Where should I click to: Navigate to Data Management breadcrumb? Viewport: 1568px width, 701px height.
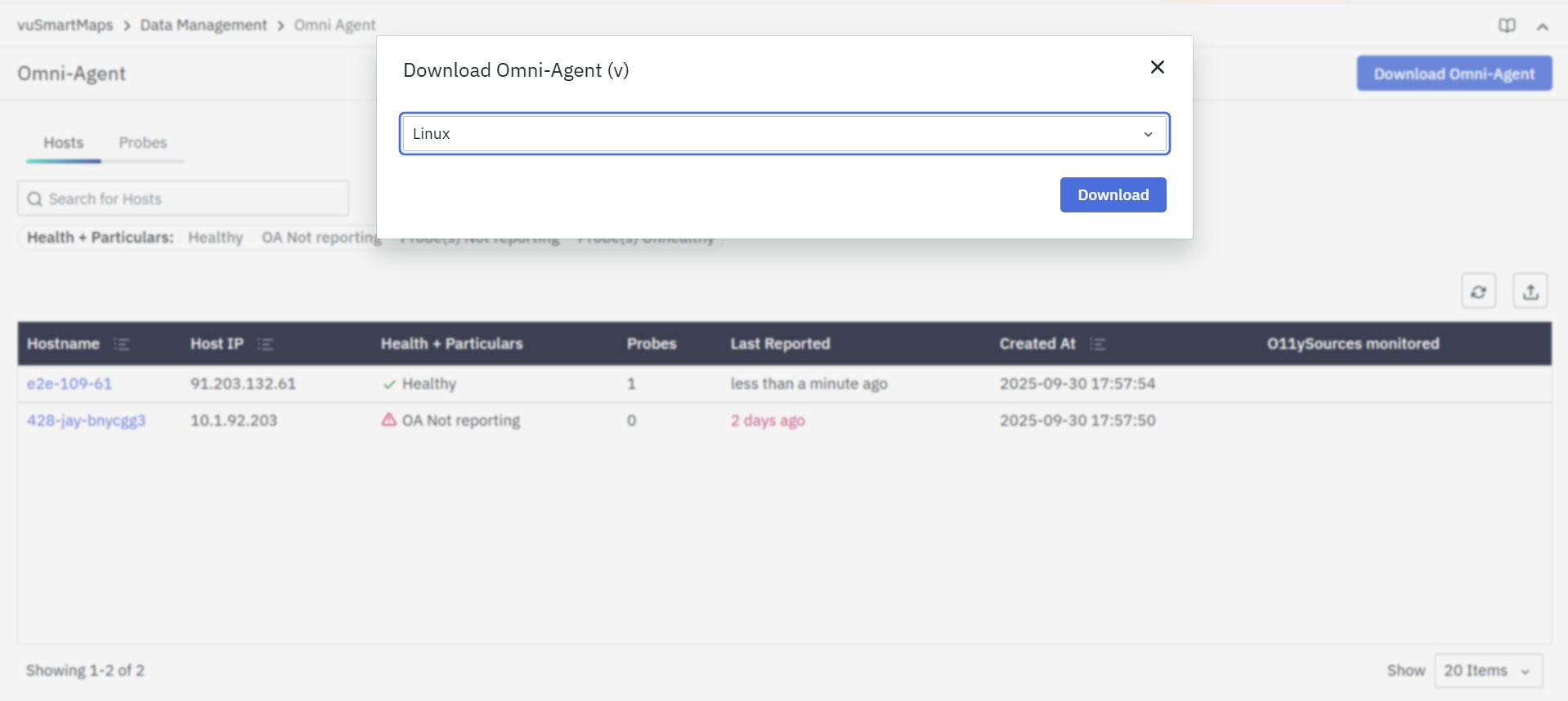[203, 25]
